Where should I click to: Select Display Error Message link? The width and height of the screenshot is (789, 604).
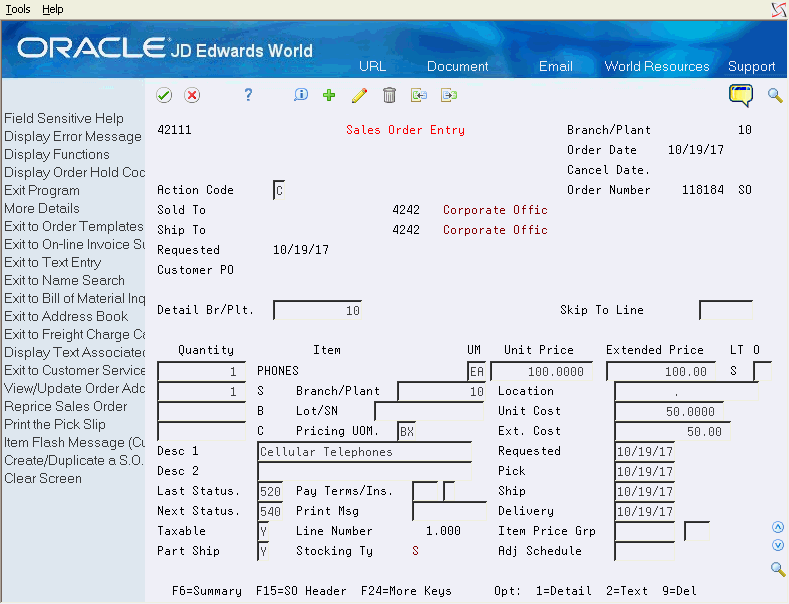[x=73, y=136]
